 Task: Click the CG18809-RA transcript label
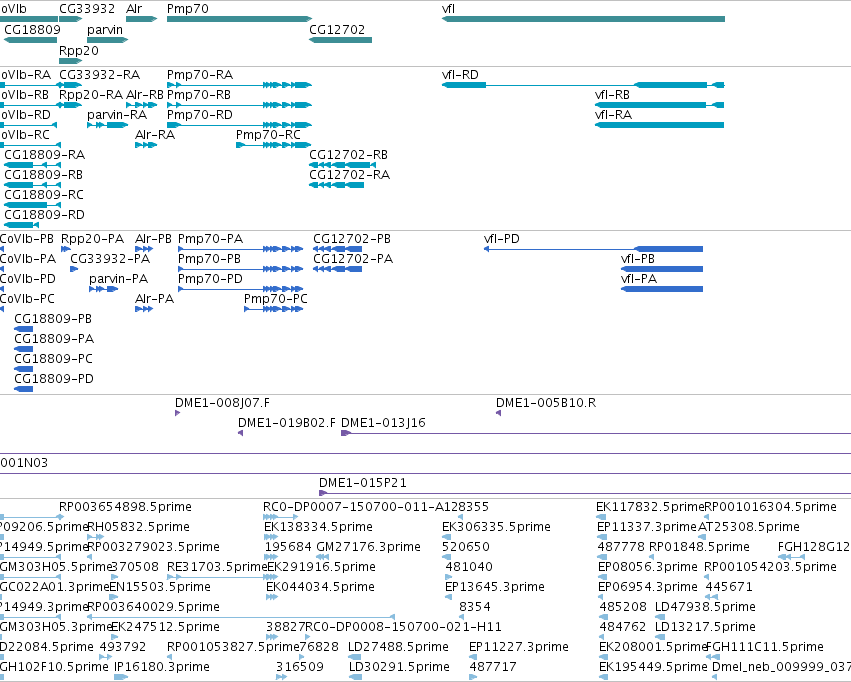pos(45,155)
